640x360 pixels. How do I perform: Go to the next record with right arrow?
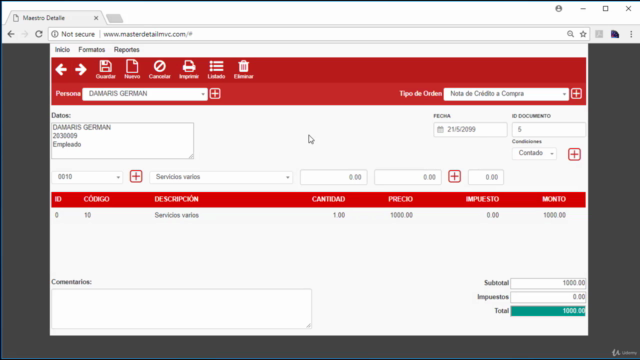point(81,69)
